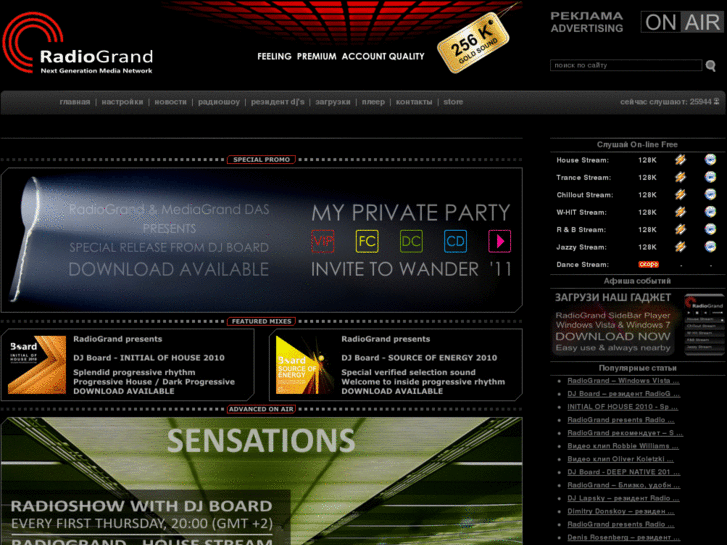Click the red 'скоро' badge for Dance Stream

pos(648,264)
